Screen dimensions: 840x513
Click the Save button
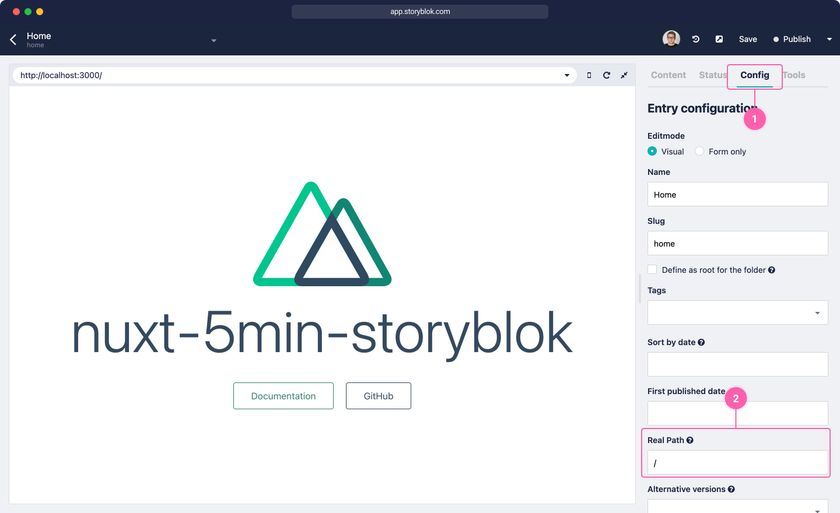click(747, 39)
